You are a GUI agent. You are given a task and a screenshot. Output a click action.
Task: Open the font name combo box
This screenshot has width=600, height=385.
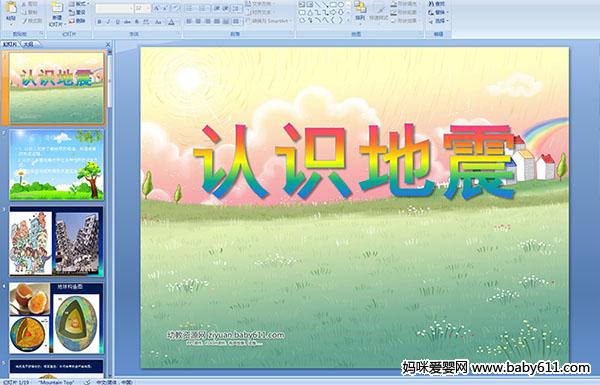[x=114, y=8]
